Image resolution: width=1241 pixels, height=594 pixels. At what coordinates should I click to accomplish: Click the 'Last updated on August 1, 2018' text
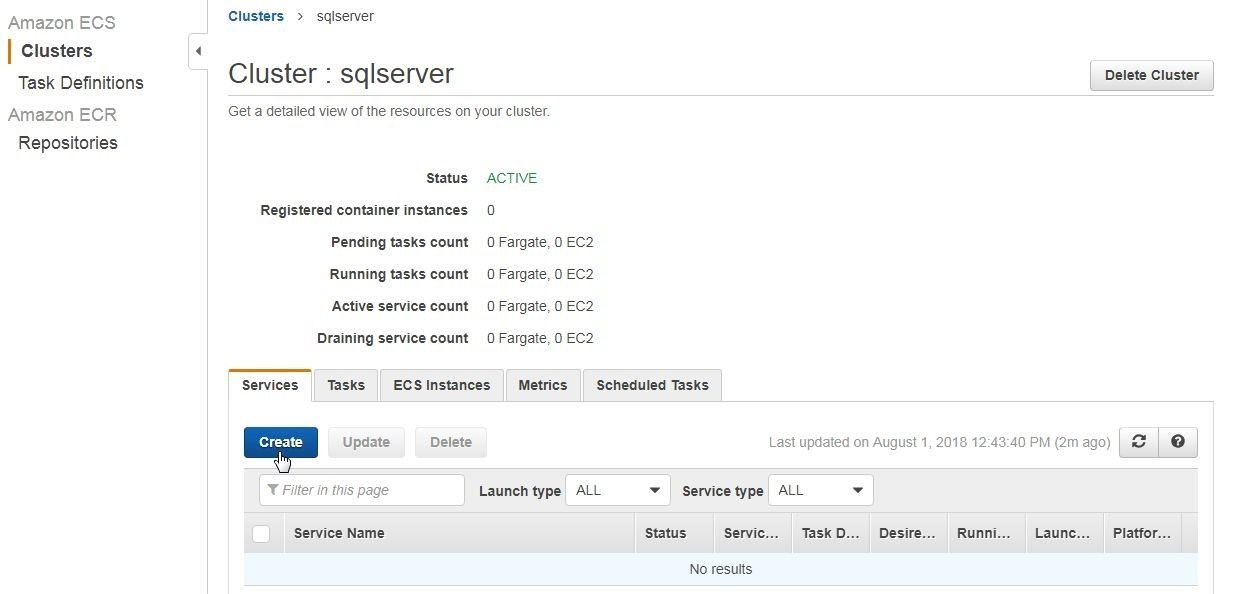tap(939, 442)
